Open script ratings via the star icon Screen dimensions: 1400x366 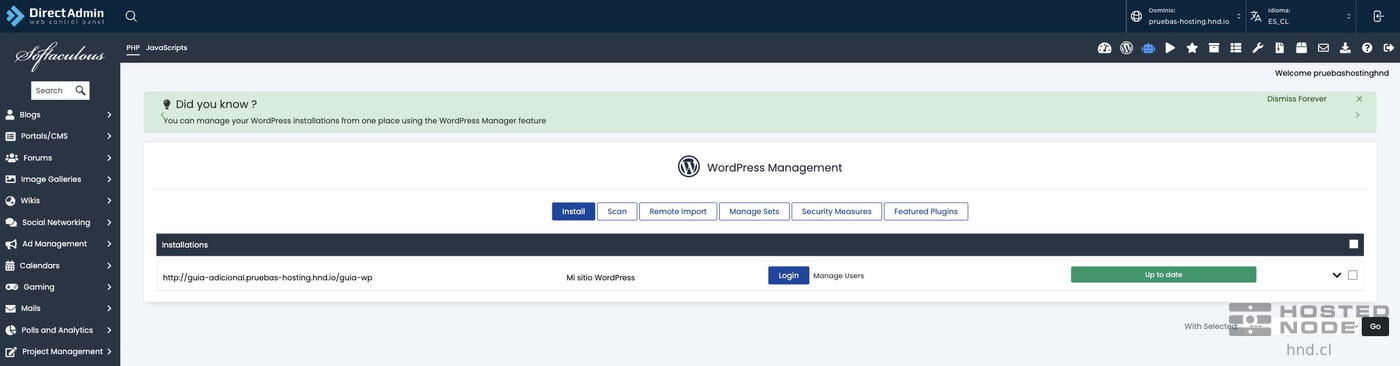1192,48
